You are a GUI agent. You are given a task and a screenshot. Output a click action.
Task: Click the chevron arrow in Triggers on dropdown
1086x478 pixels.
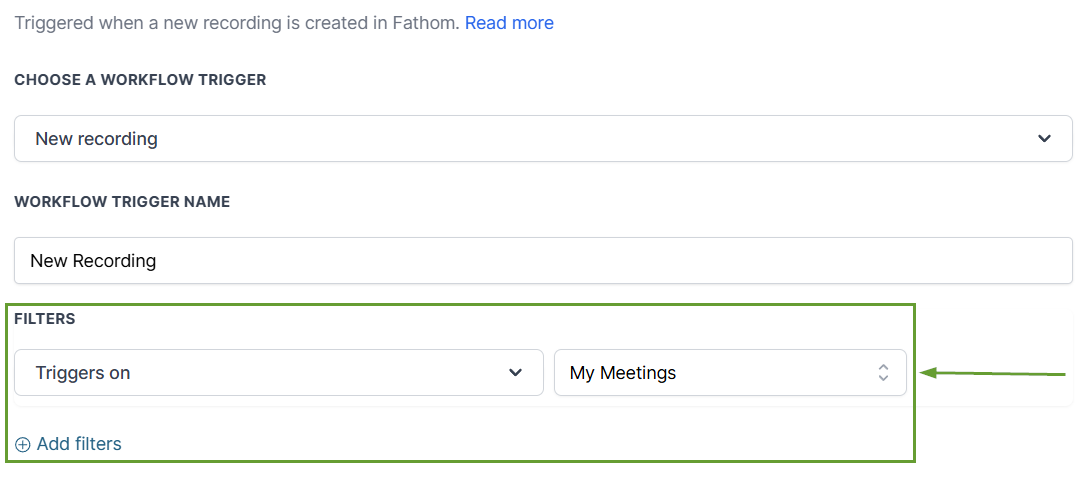point(515,373)
